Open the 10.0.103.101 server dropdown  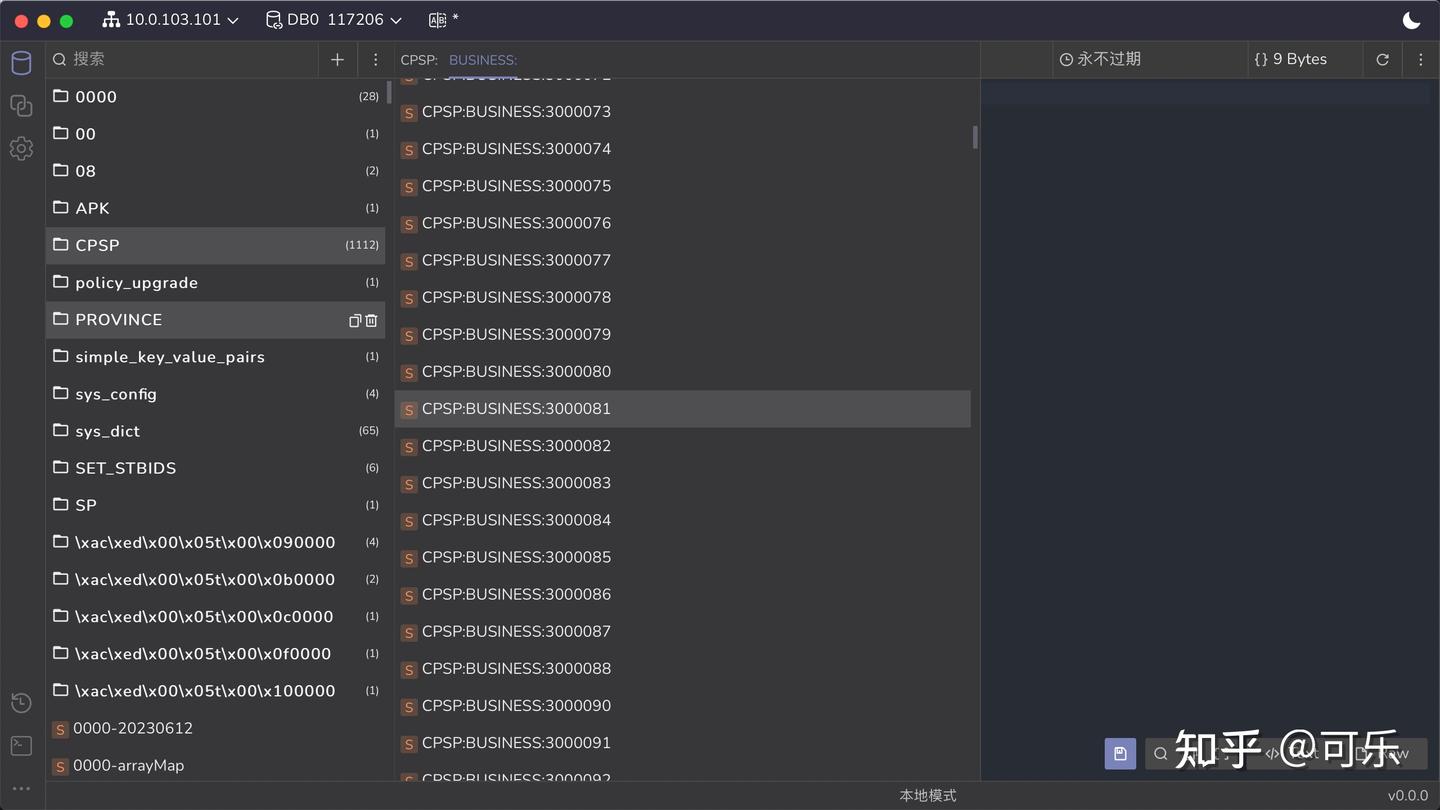[170, 19]
